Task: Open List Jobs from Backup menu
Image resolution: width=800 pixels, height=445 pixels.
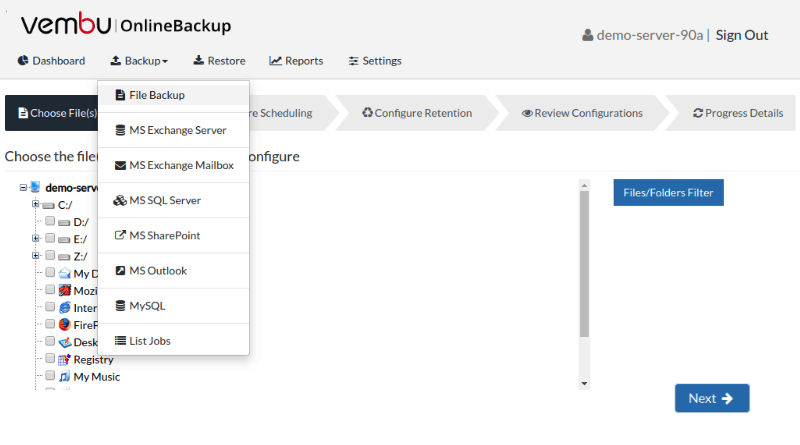Action: (x=173, y=341)
